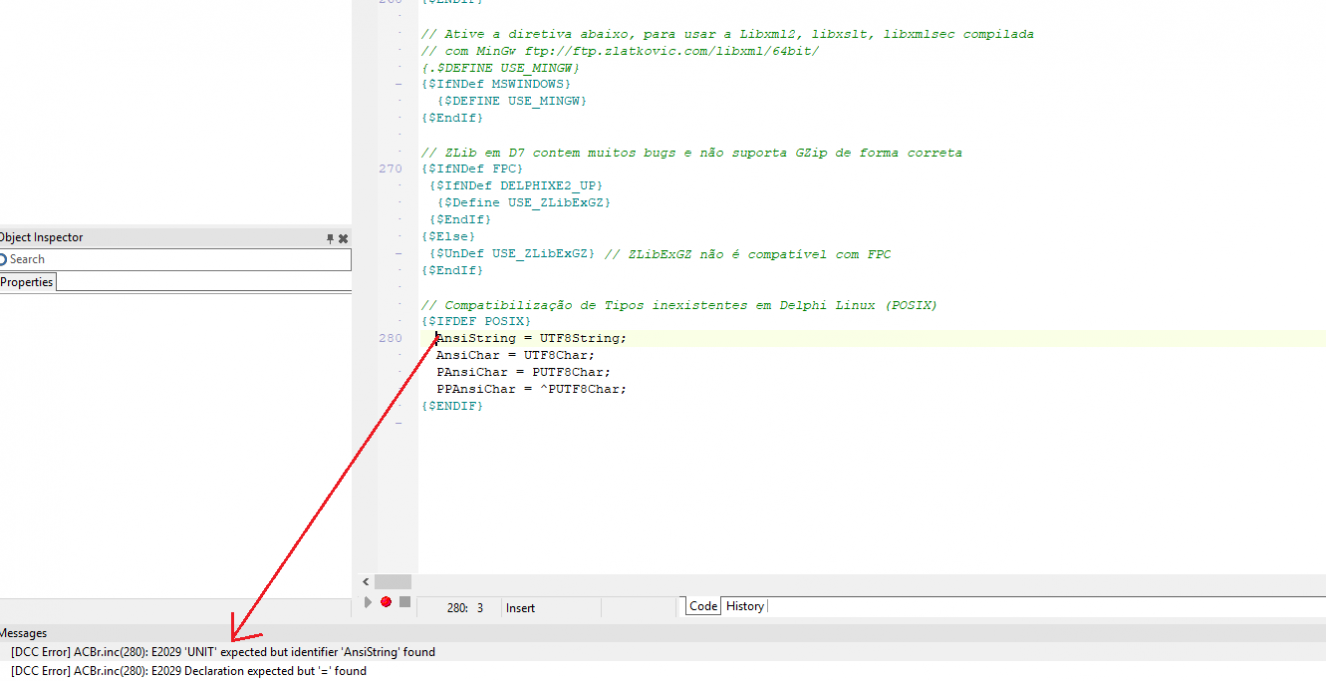Click the {.$DEFINE USE_MINGW} disabled directive
Viewport: 1326px width, 681px height.
click(x=500, y=67)
